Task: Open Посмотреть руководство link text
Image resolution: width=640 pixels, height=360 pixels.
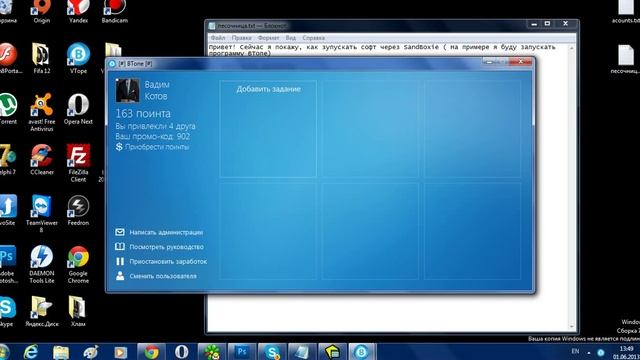Action: pos(167,247)
